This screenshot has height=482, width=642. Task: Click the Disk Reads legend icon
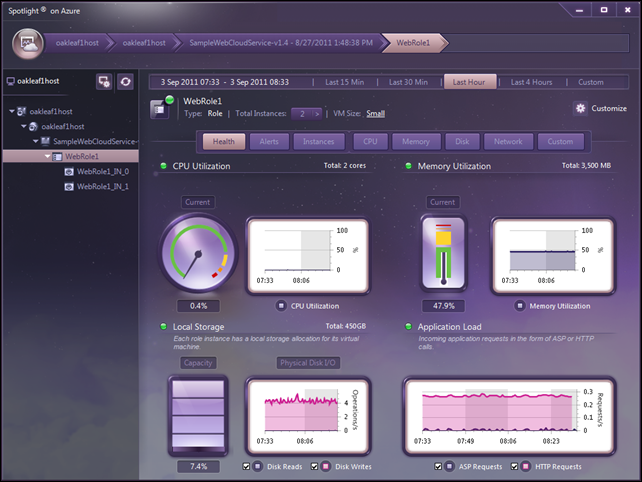point(258,466)
